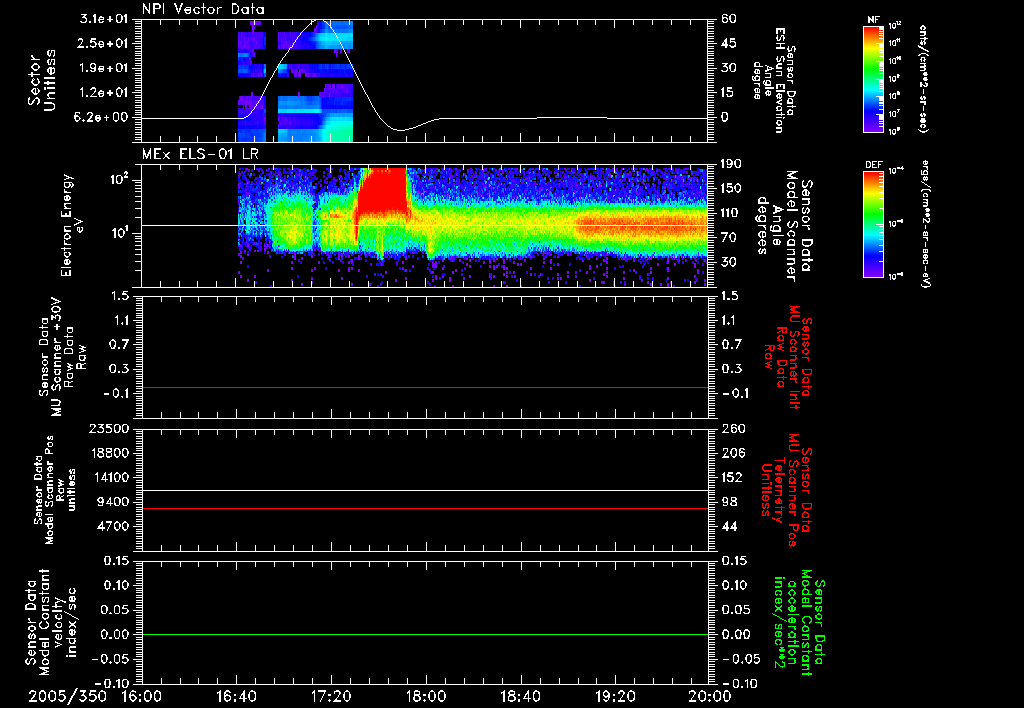Click the 9400 scanner position tick label

[113, 502]
